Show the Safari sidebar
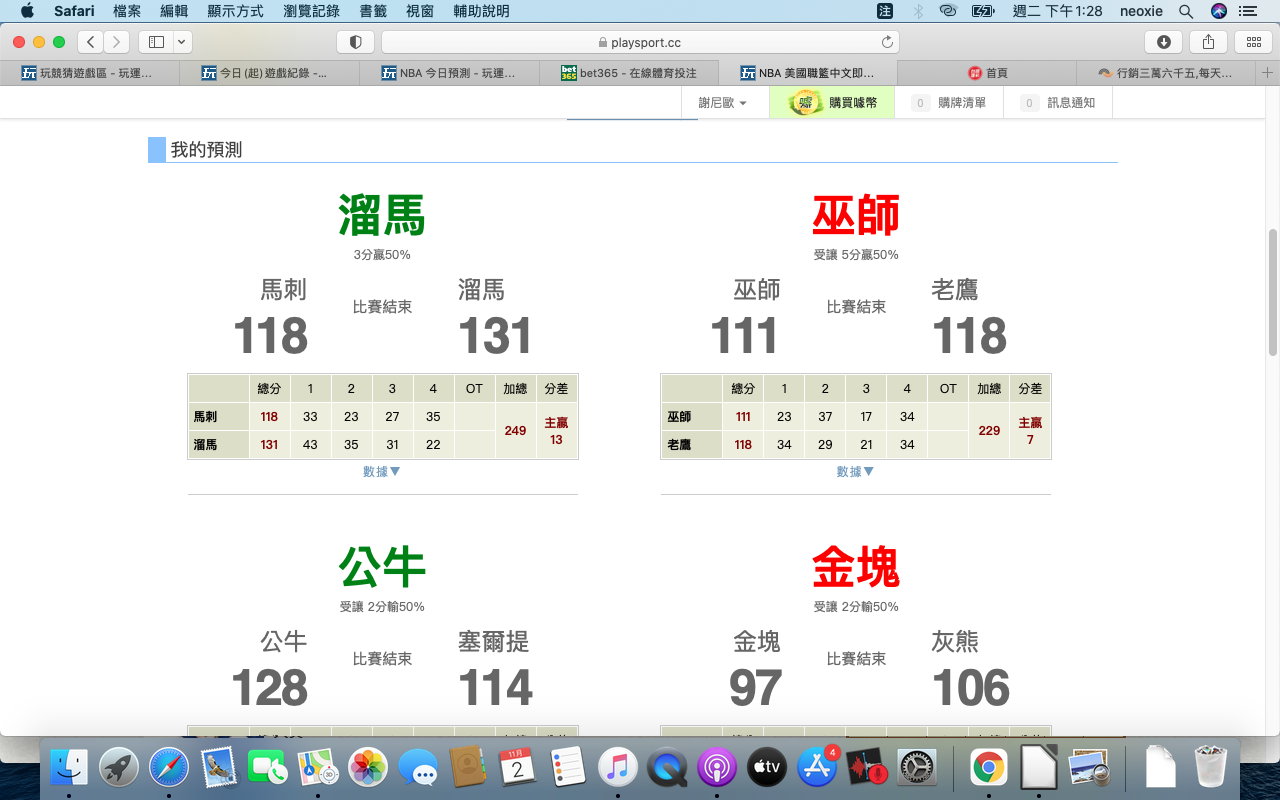The image size is (1280, 800). coord(156,42)
